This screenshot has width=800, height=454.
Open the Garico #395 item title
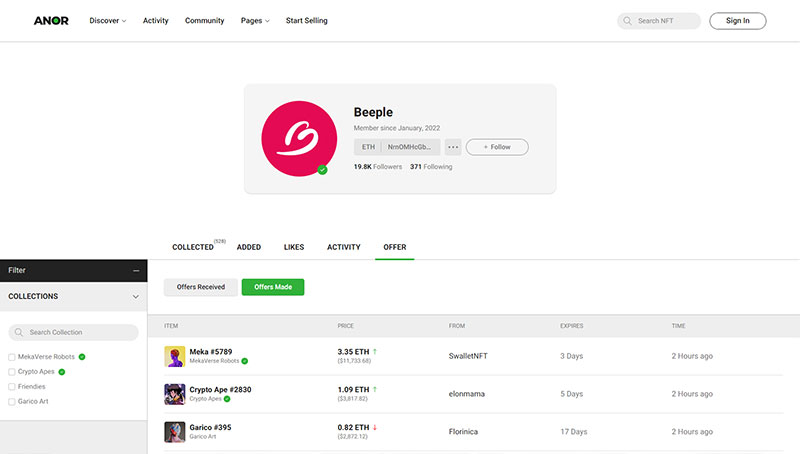pyautogui.click(x=210, y=427)
